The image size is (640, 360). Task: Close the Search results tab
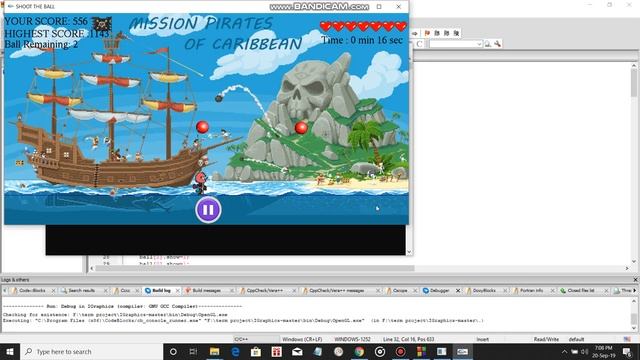105,291
